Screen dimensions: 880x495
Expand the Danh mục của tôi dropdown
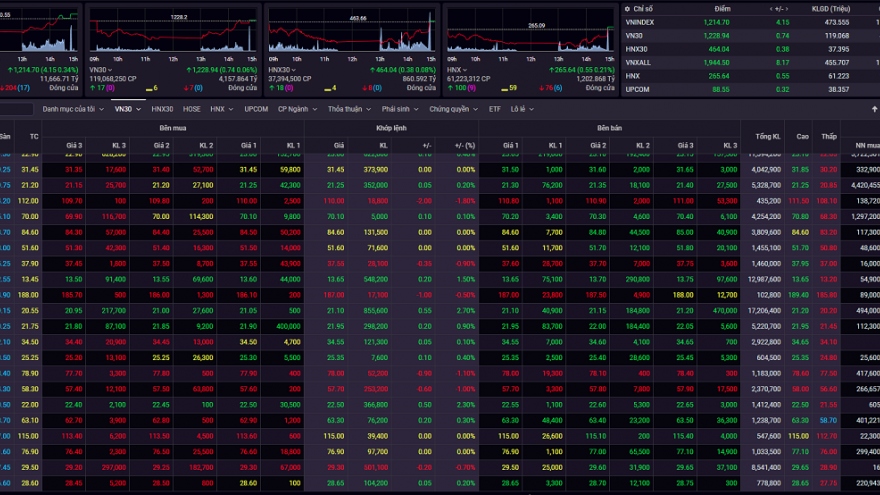click(x=72, y=109)
